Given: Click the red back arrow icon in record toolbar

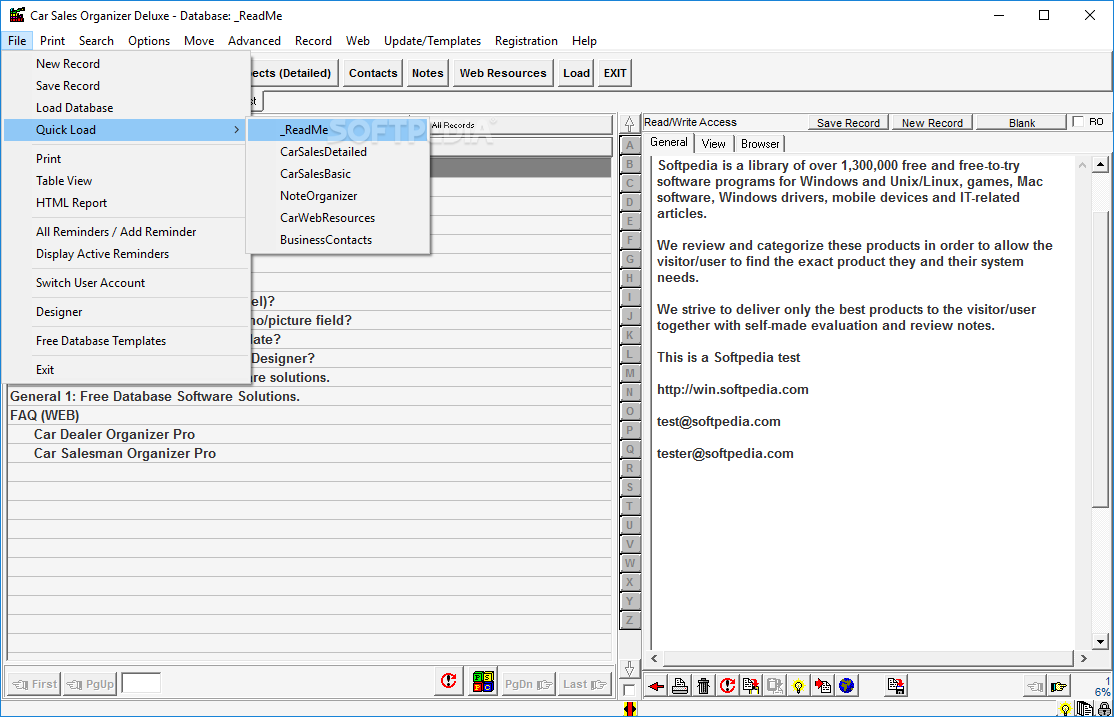Looking at the screenshot, I should point(656,686).
